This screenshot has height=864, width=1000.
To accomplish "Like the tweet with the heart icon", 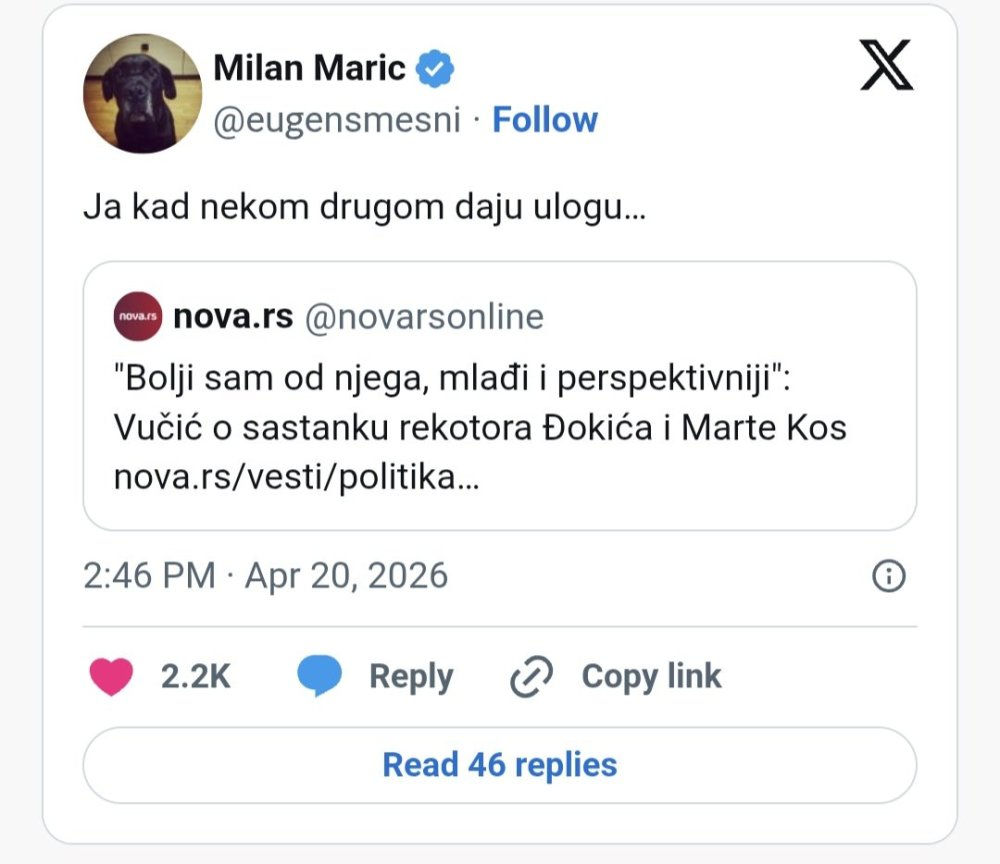I will (112, 677).
